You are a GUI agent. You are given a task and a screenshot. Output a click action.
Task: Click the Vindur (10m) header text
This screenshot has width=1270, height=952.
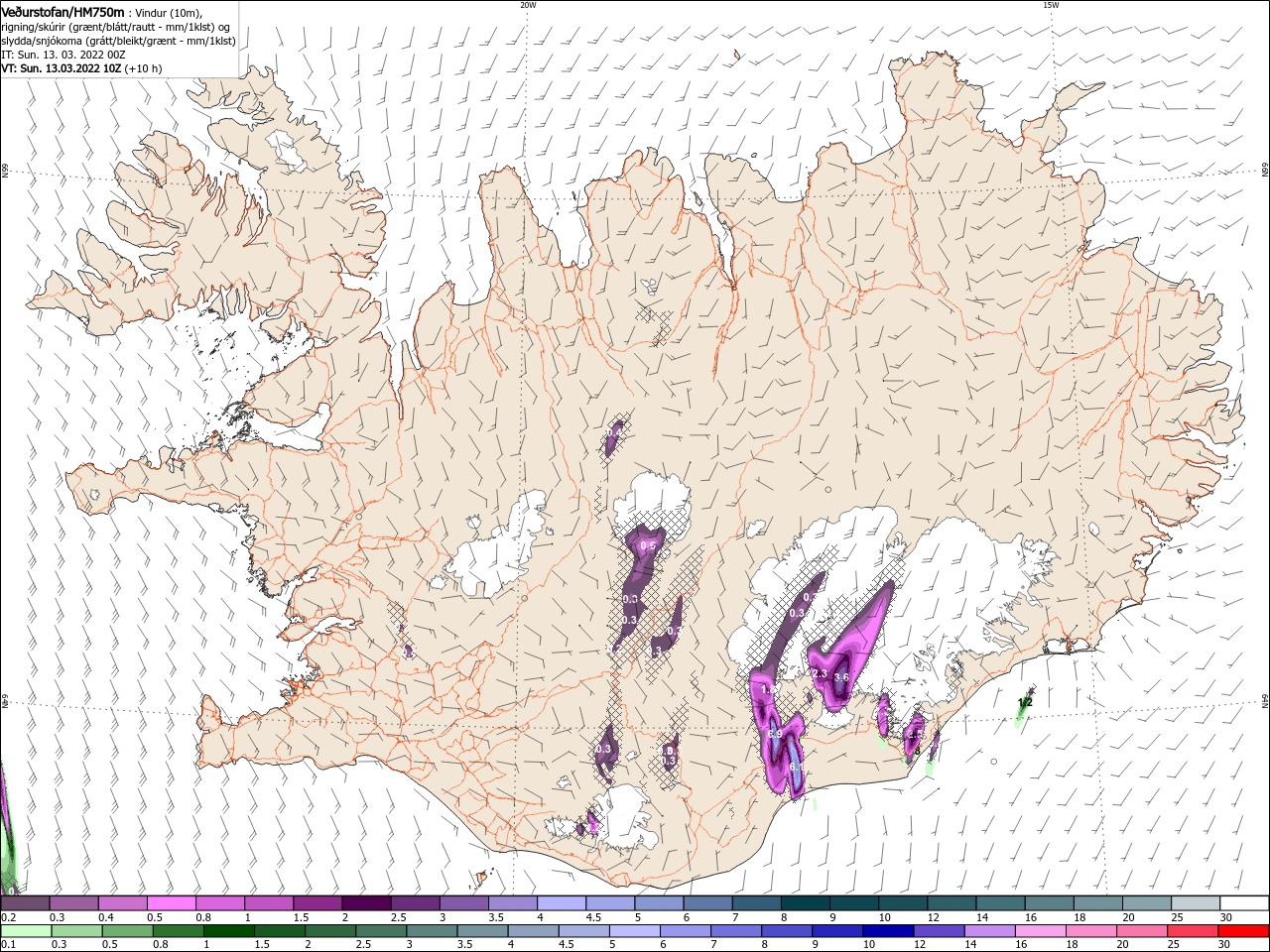(168, 12)
